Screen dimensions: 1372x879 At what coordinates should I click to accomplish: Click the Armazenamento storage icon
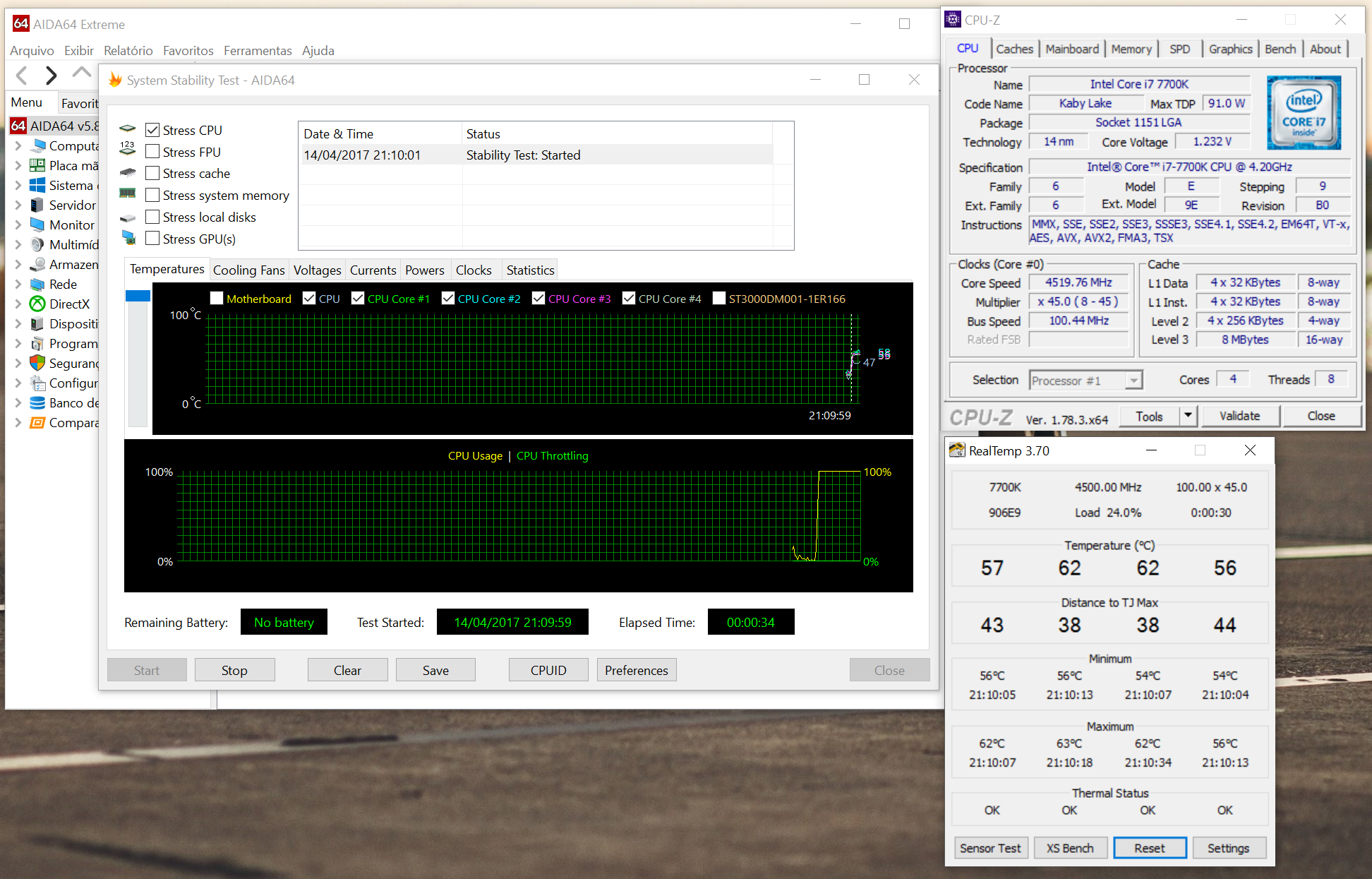[x=37, y=264]
